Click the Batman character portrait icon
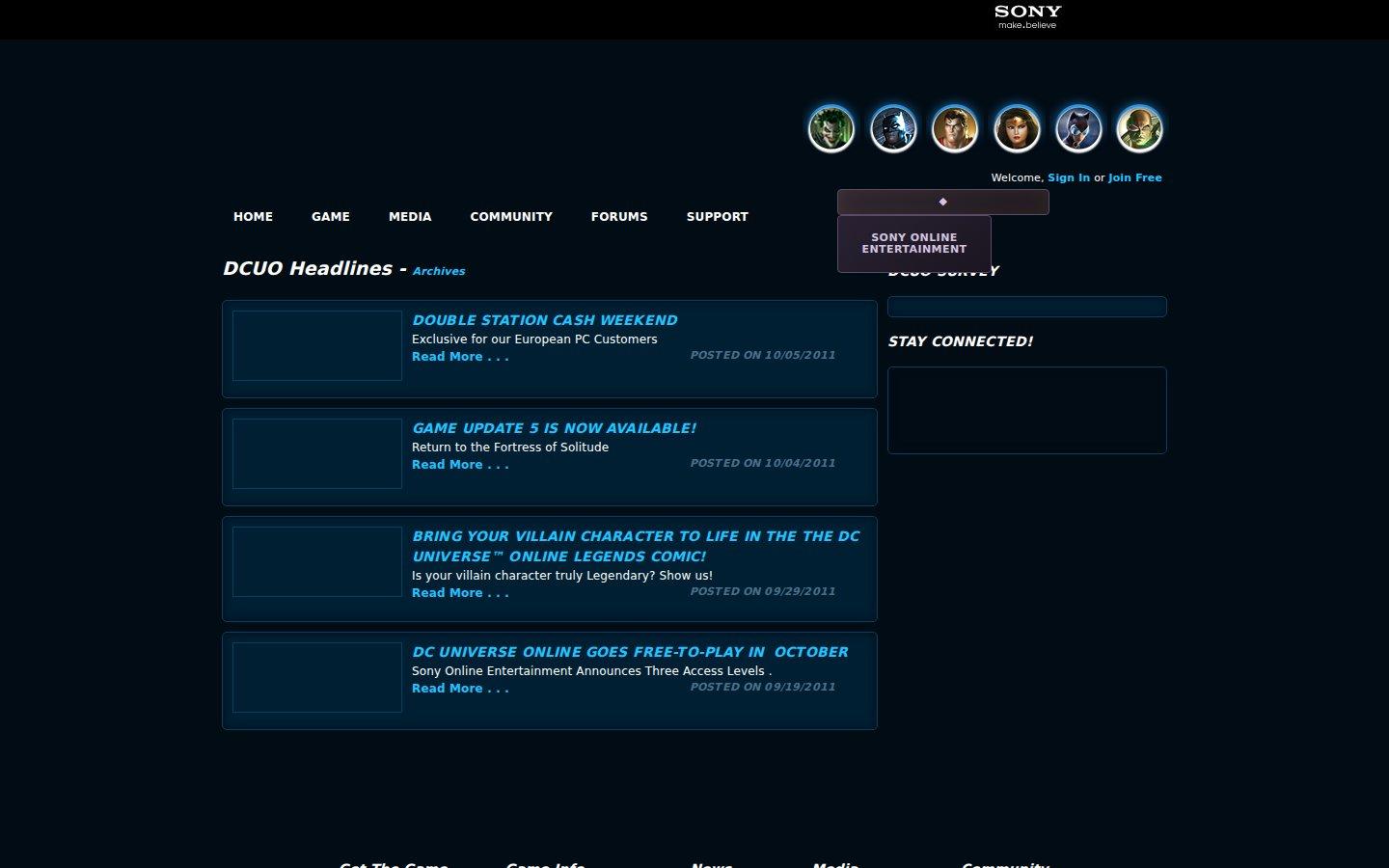The image size is (1389, 868). pyautogui.click(x=893, y=129)
